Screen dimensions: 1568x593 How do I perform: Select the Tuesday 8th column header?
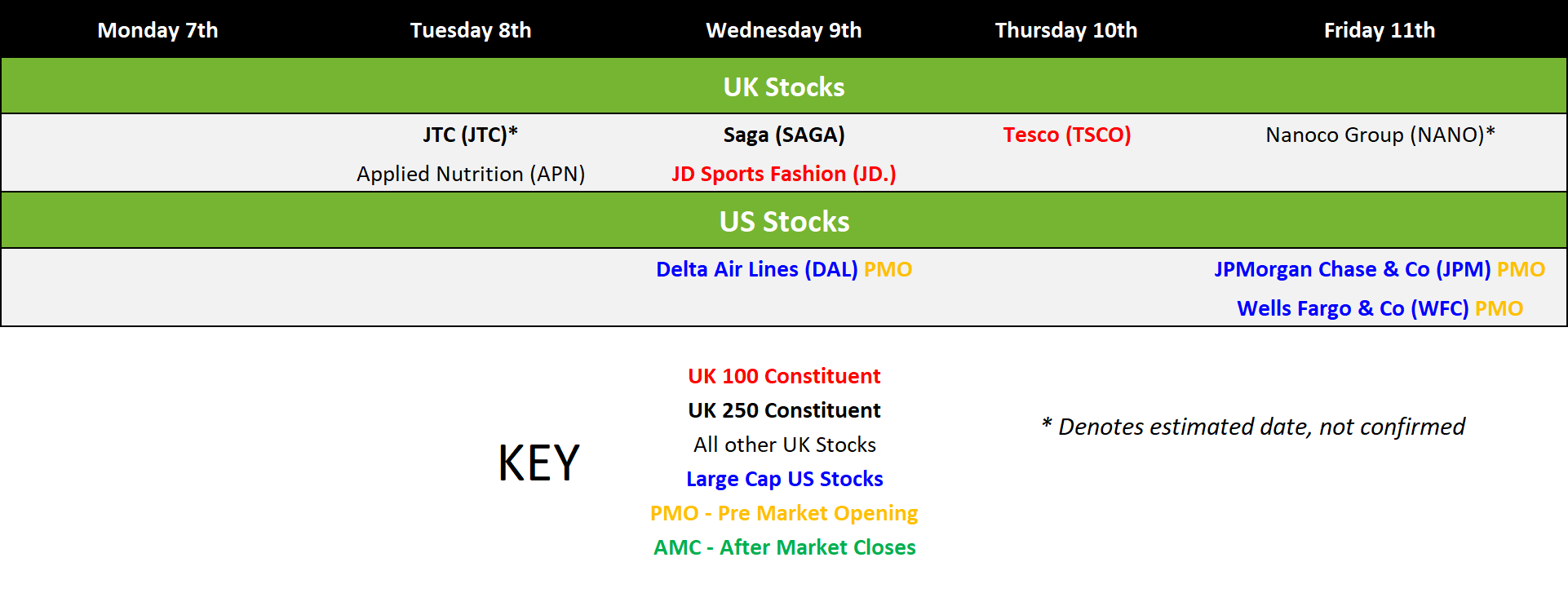471,30
